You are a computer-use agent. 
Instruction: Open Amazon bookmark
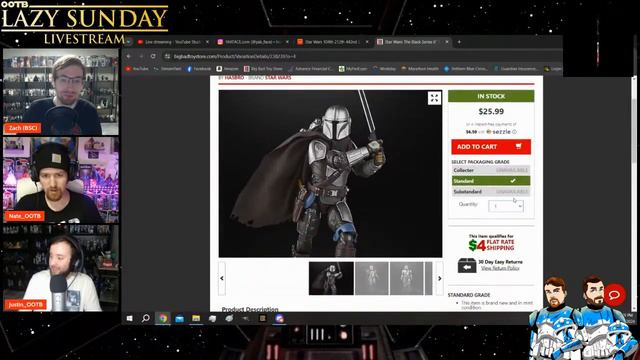[x=228, y=69]
